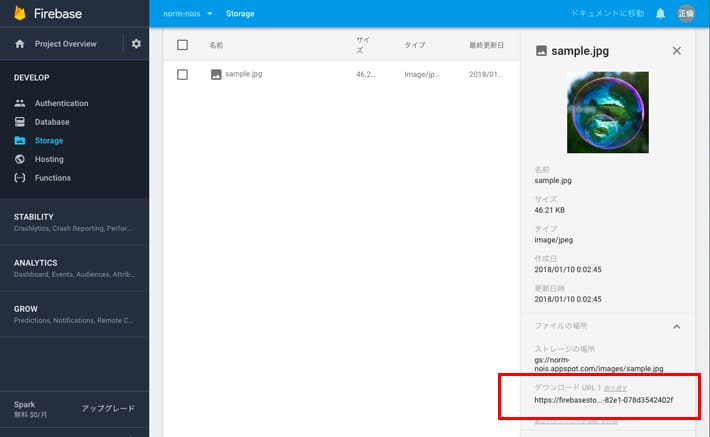
Task: Click the Functions brackets icon
Action: (x=21, y=178)
